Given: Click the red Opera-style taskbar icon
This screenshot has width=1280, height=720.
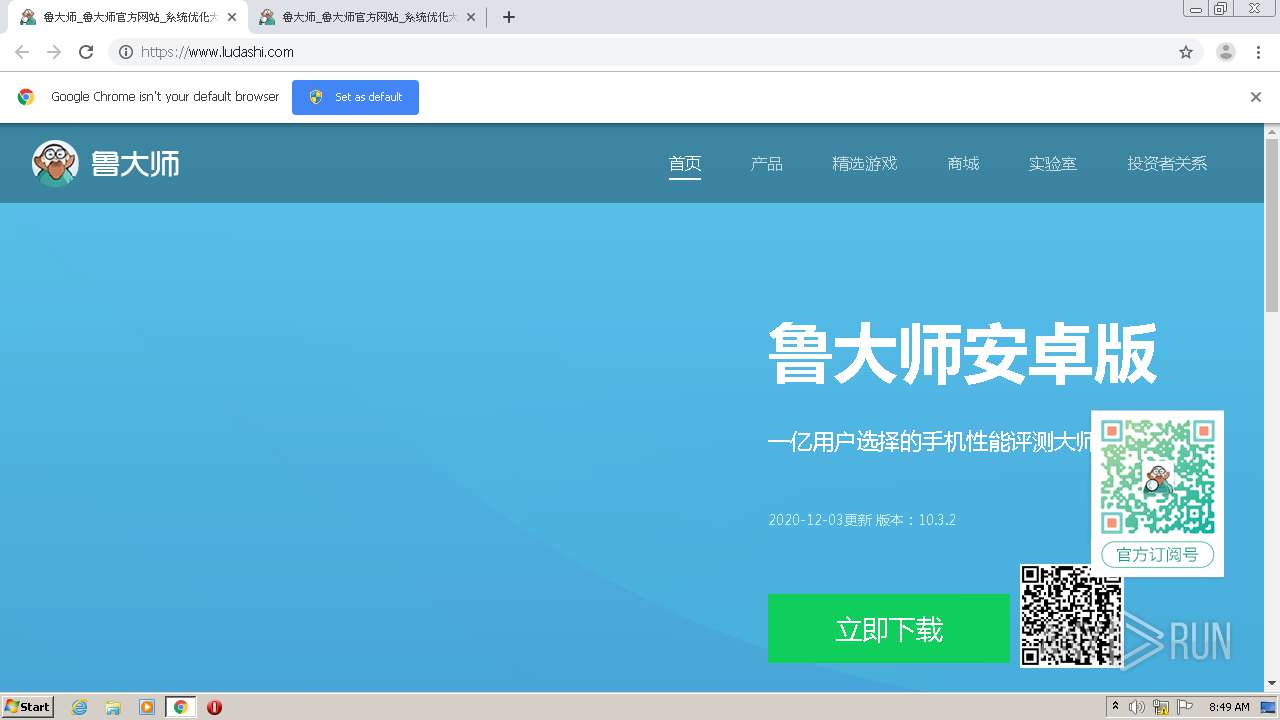Looking at the screenshot, I should tap(214, 707).
